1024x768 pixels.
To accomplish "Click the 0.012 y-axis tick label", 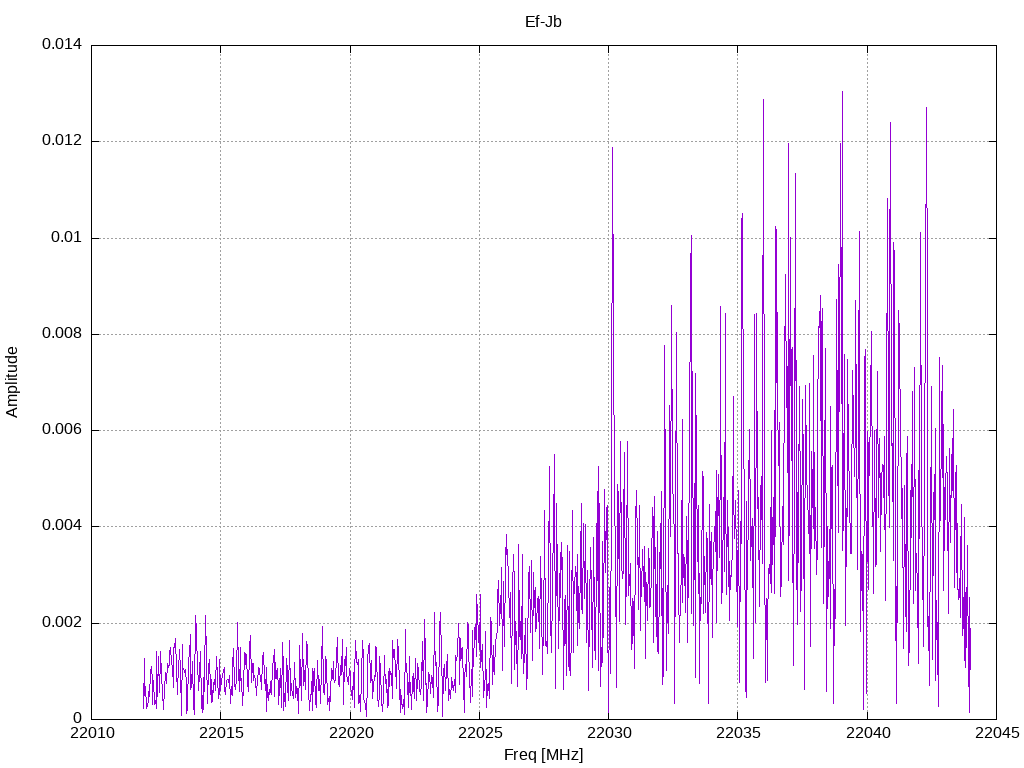I will point(62,140).
